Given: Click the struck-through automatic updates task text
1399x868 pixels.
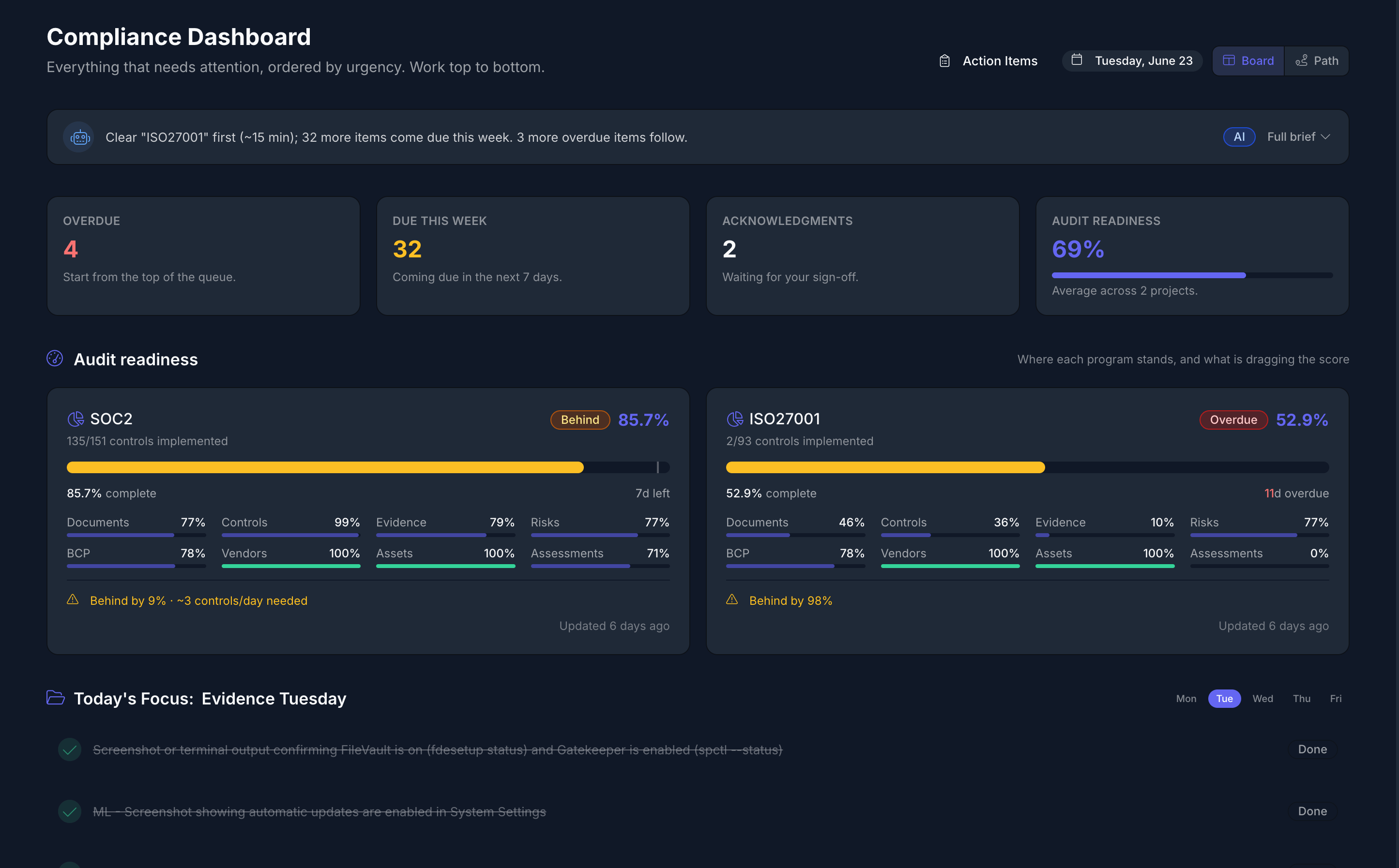Looking at the screenshot, I should tap(319, 812).
